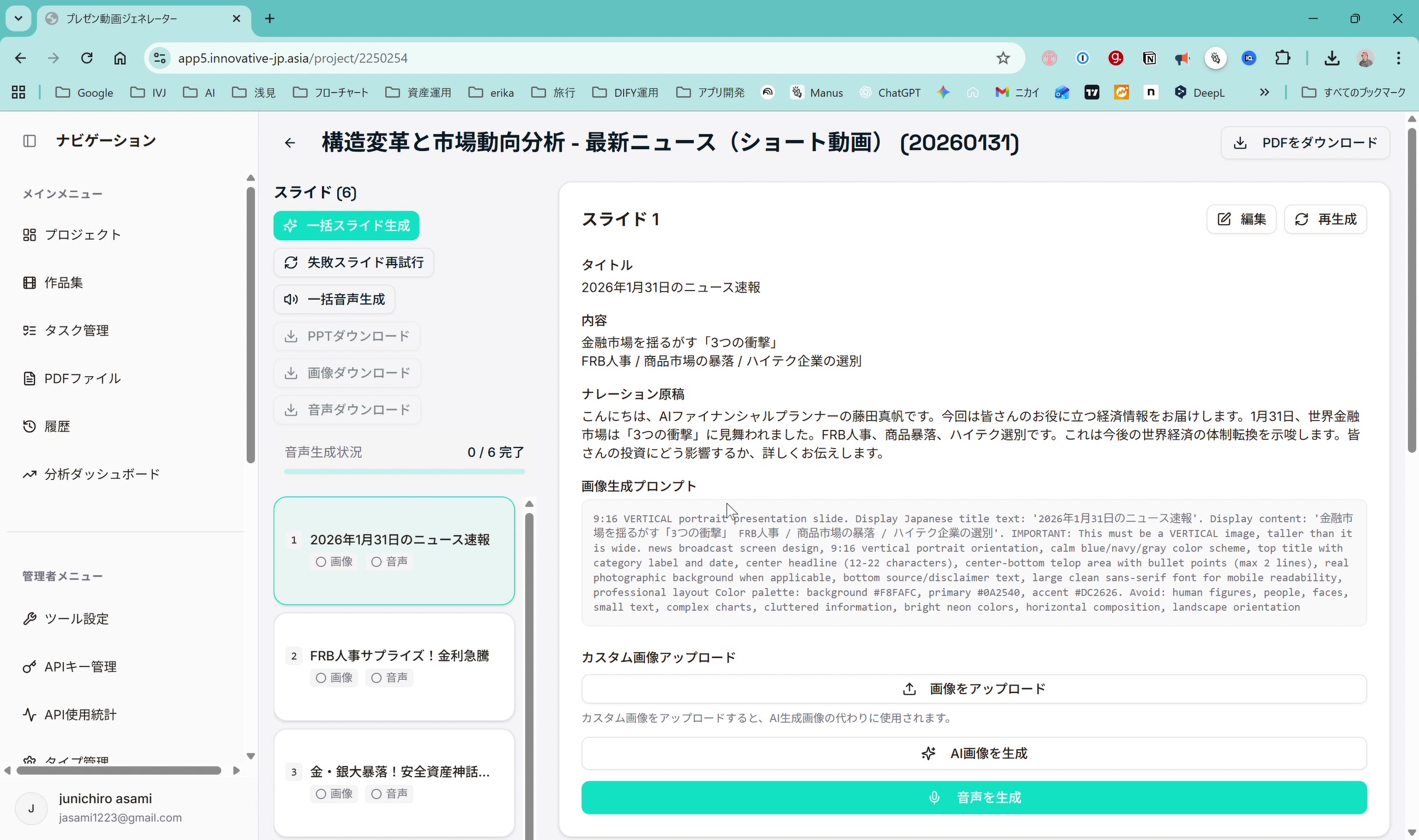Click the 音声生成状況 progress bar
The height and width of the screenshot is (840, 1419).
404,471
